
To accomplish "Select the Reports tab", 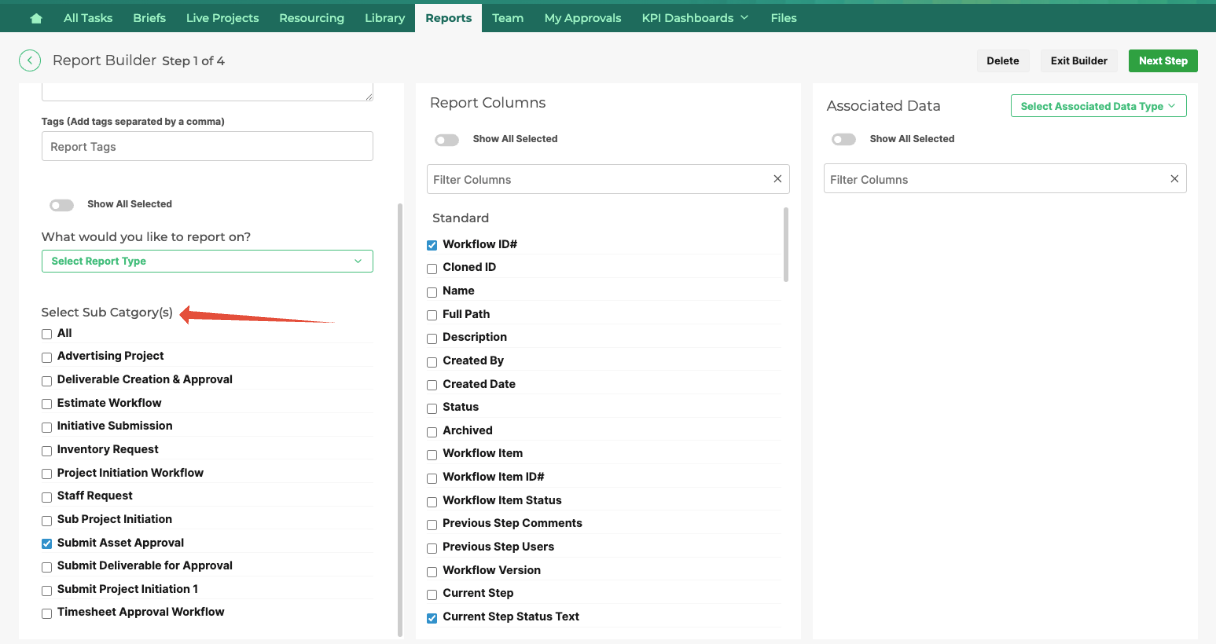I will [448, 18].
